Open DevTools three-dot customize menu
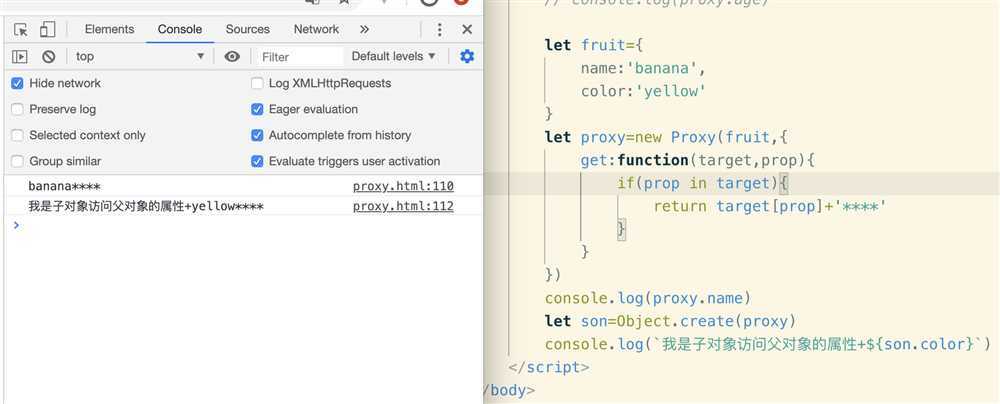The height and width of the screenshot is (404, 1000). click(439, 30)
